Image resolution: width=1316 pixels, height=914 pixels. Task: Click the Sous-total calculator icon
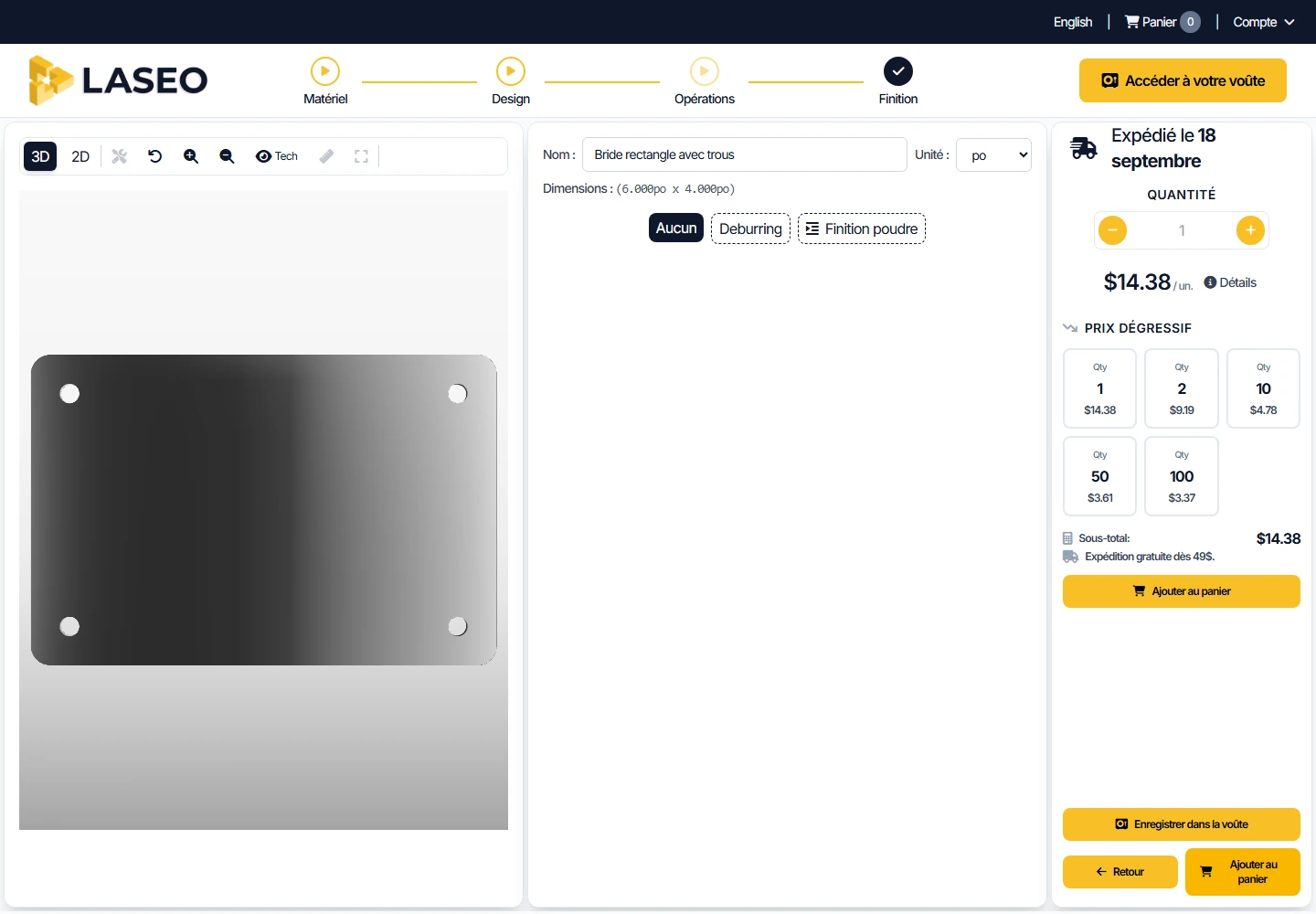click(x=1067, y=538)
